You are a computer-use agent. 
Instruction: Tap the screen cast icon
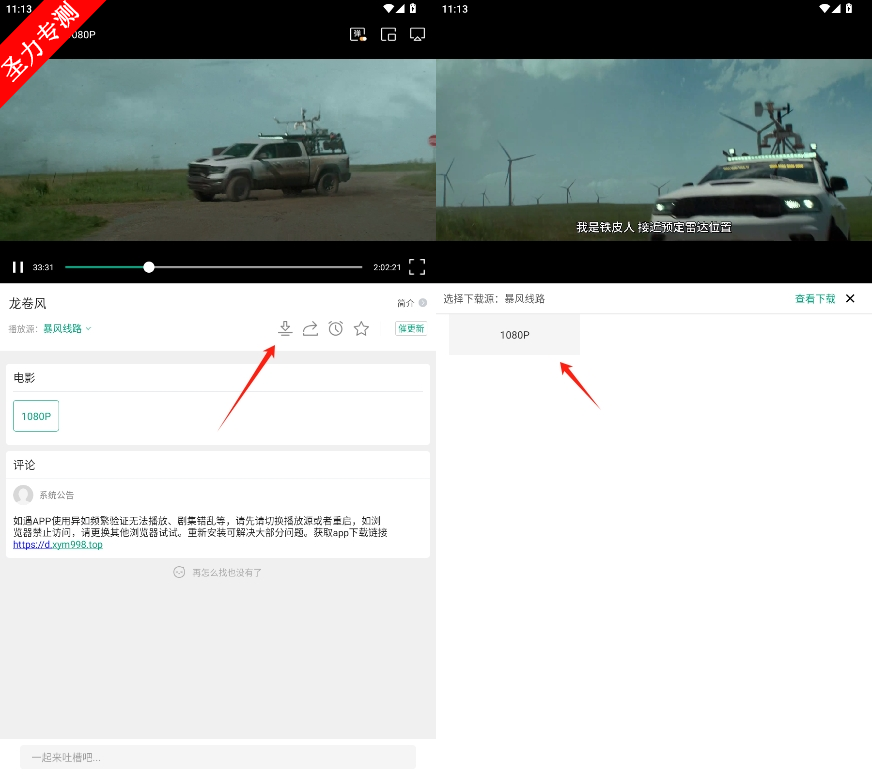tap(417, 34)
